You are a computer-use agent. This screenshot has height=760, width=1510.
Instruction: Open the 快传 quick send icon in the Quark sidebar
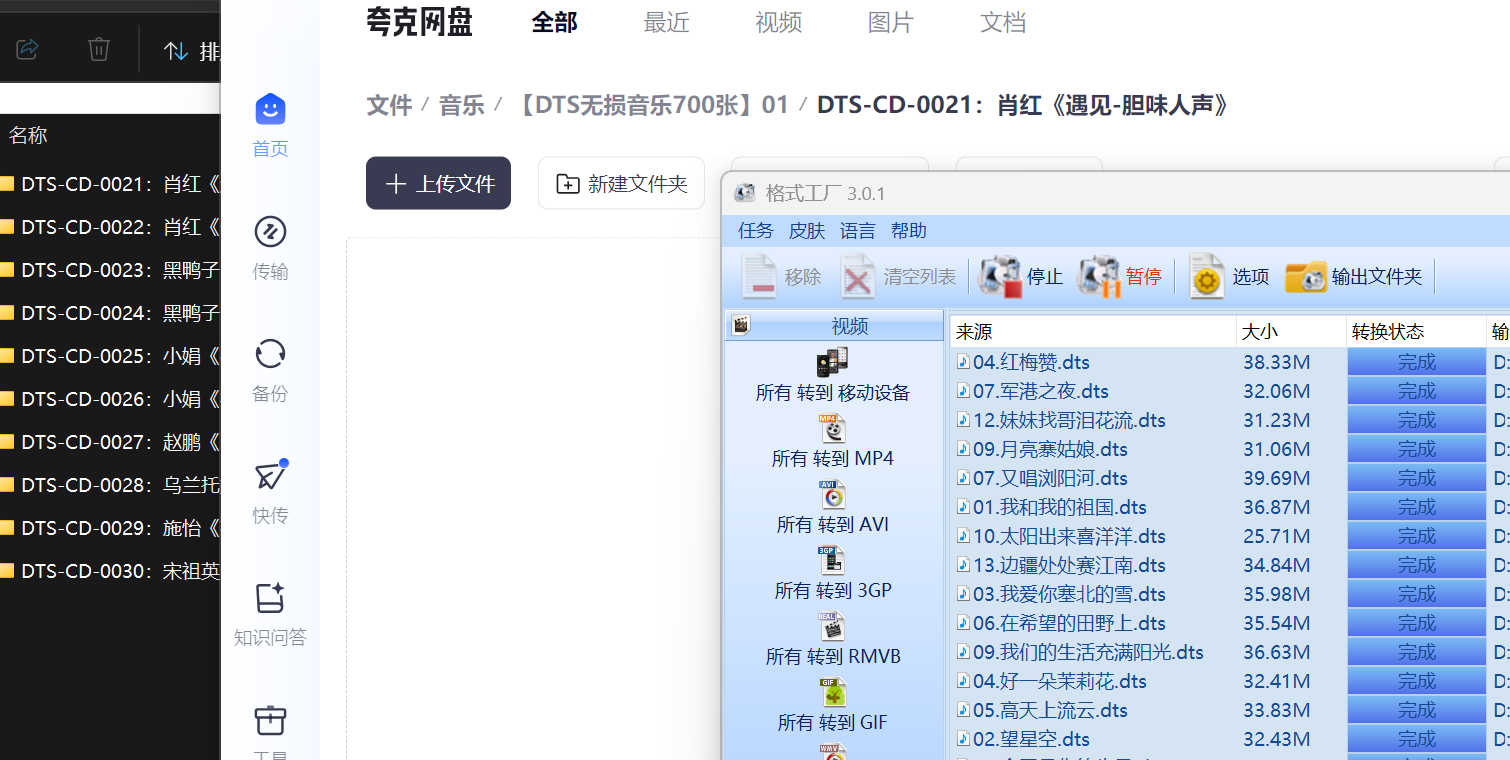click(x=270, y=476)
